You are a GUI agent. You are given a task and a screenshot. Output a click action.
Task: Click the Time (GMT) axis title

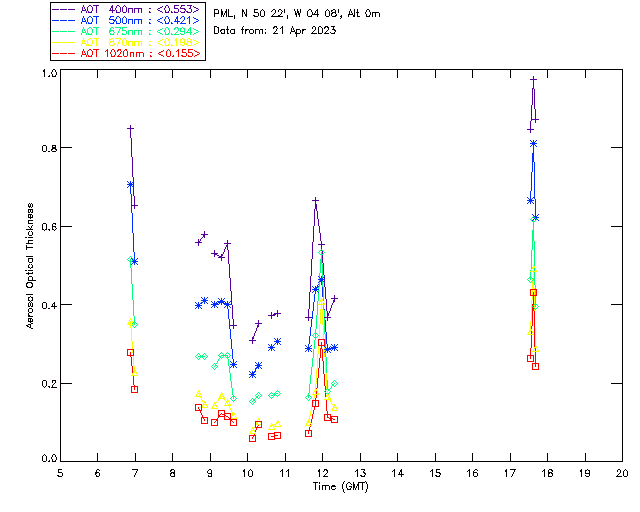pyautogui.click(x=340, y=487)
